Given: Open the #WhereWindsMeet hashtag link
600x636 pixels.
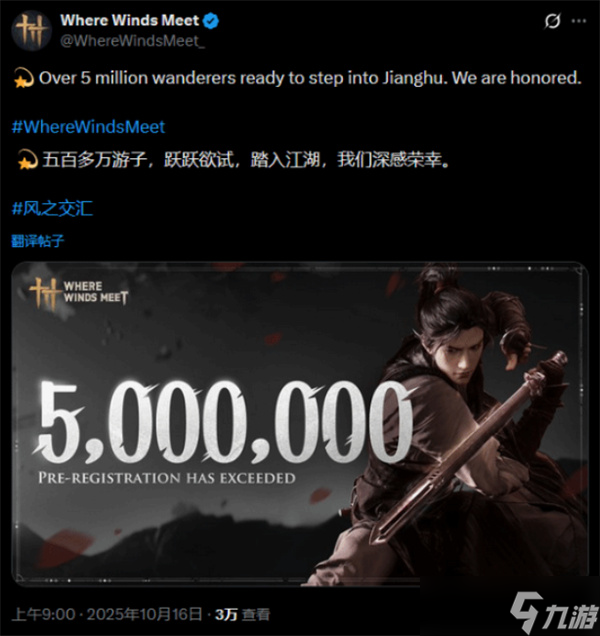Looking at the screenshot, I should [88, 127].
